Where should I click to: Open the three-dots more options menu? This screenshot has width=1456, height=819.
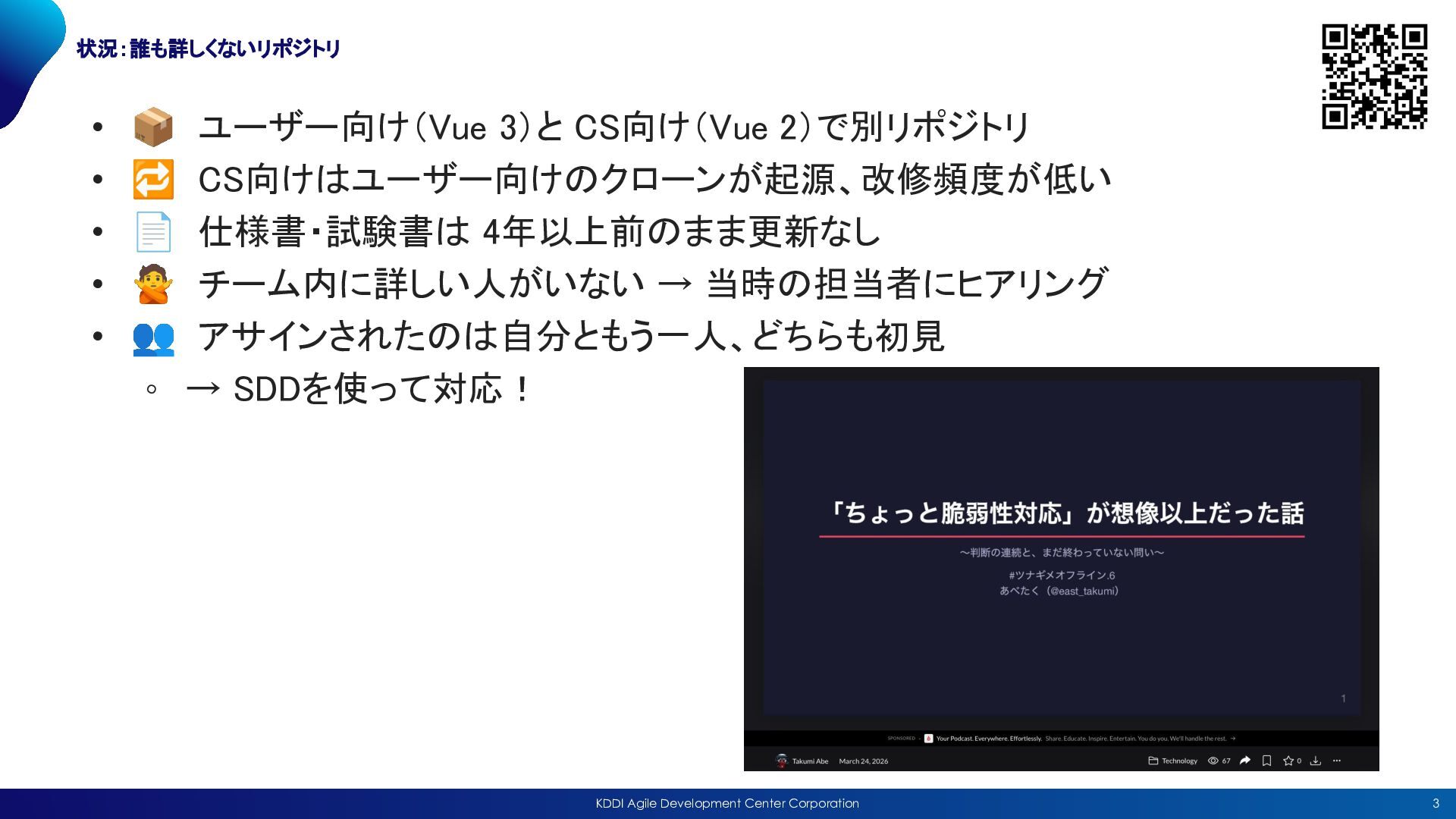[x=1337, y=761]
